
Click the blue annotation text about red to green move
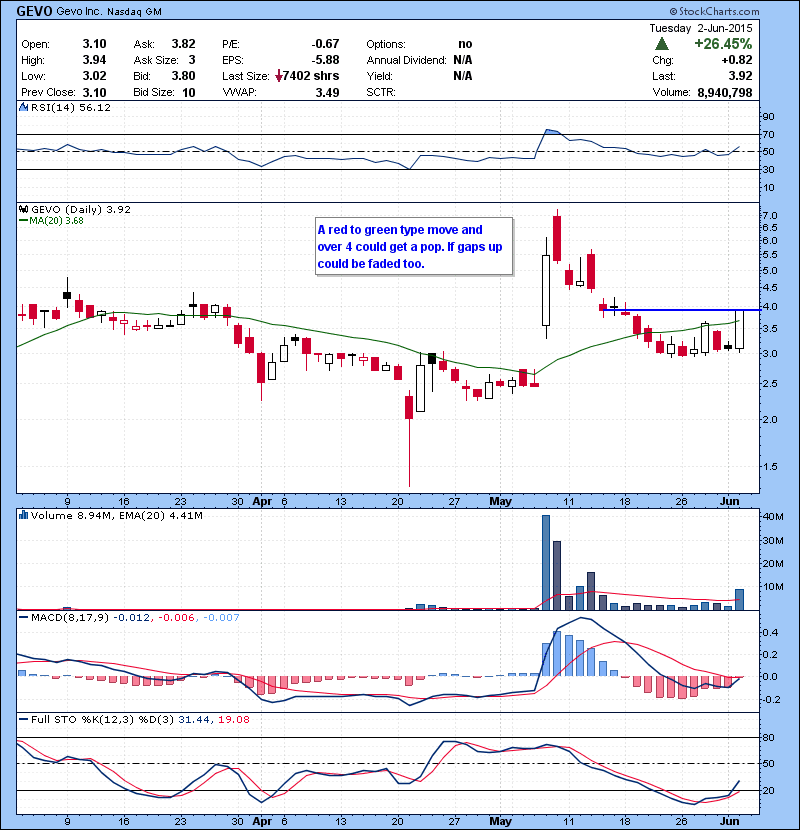tap(410, 247)
